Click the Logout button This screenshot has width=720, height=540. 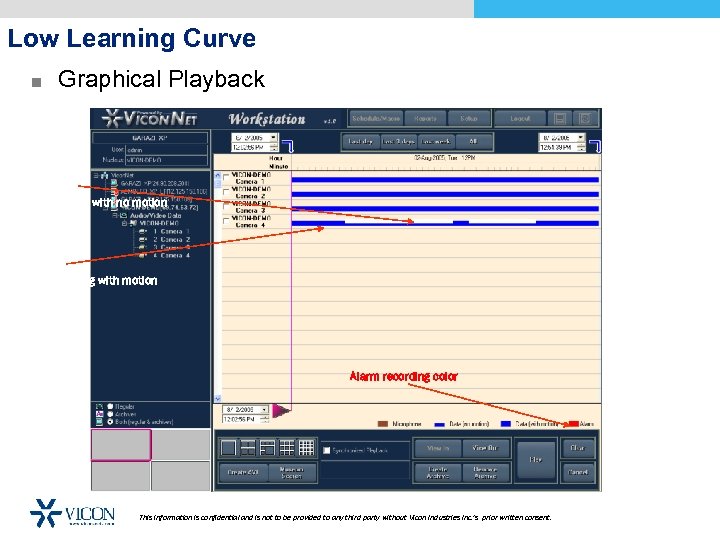[x=520, y=118]
